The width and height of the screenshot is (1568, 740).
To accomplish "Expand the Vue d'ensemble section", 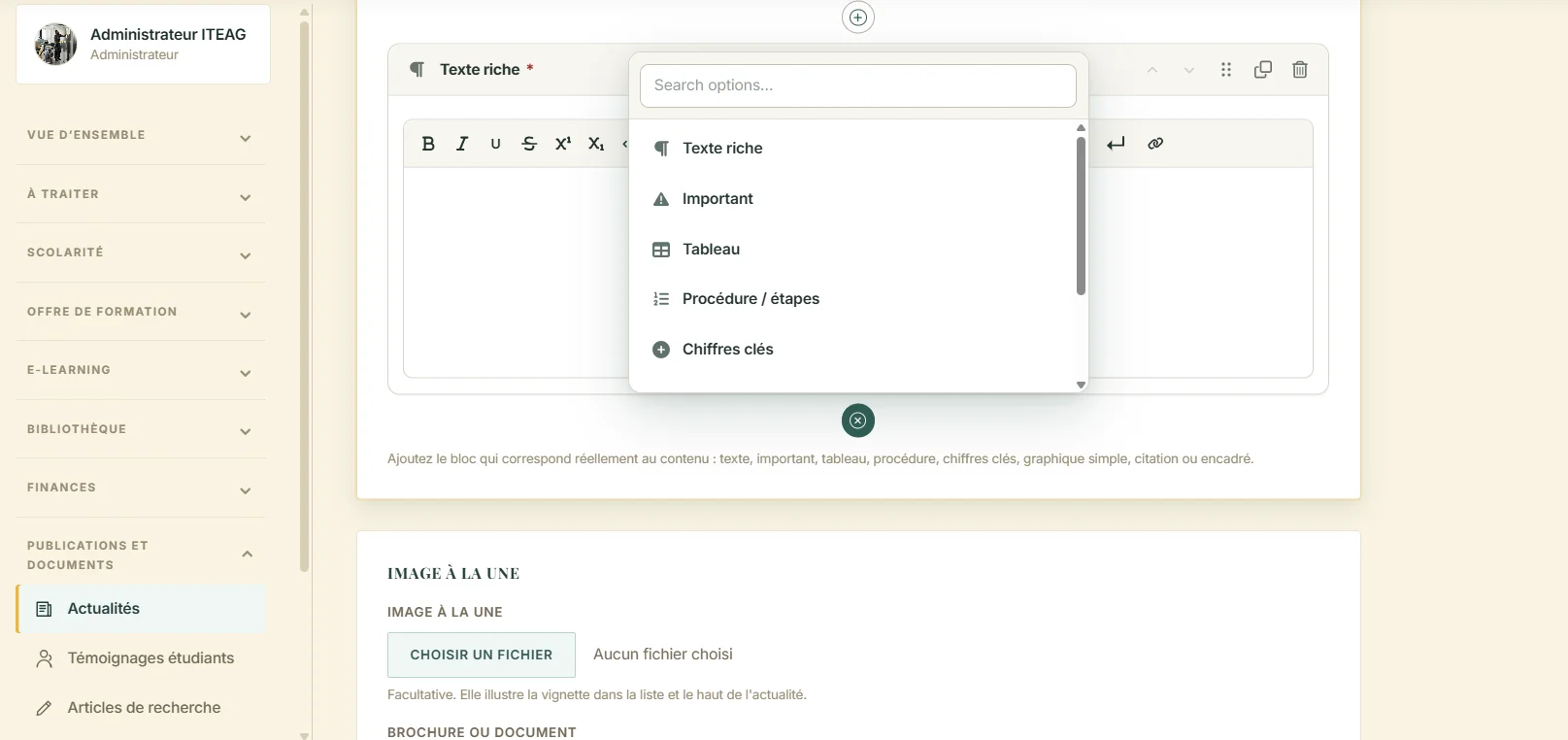I will coord(141,136).
